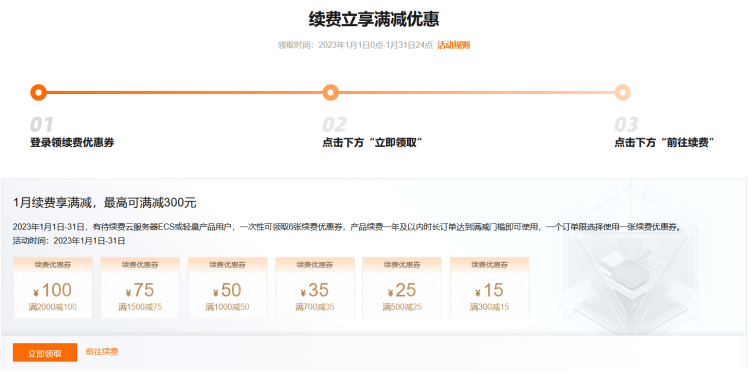Click the 满500减25 condition text
This screenshot has width=750, height=374.
tap(402, 307)
